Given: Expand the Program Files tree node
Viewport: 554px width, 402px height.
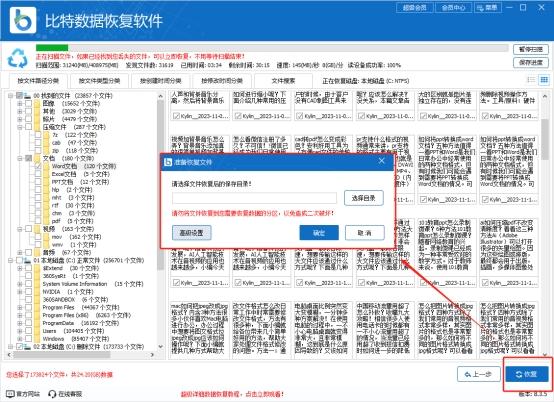Looking at the screenshot, I should (20, 307).
